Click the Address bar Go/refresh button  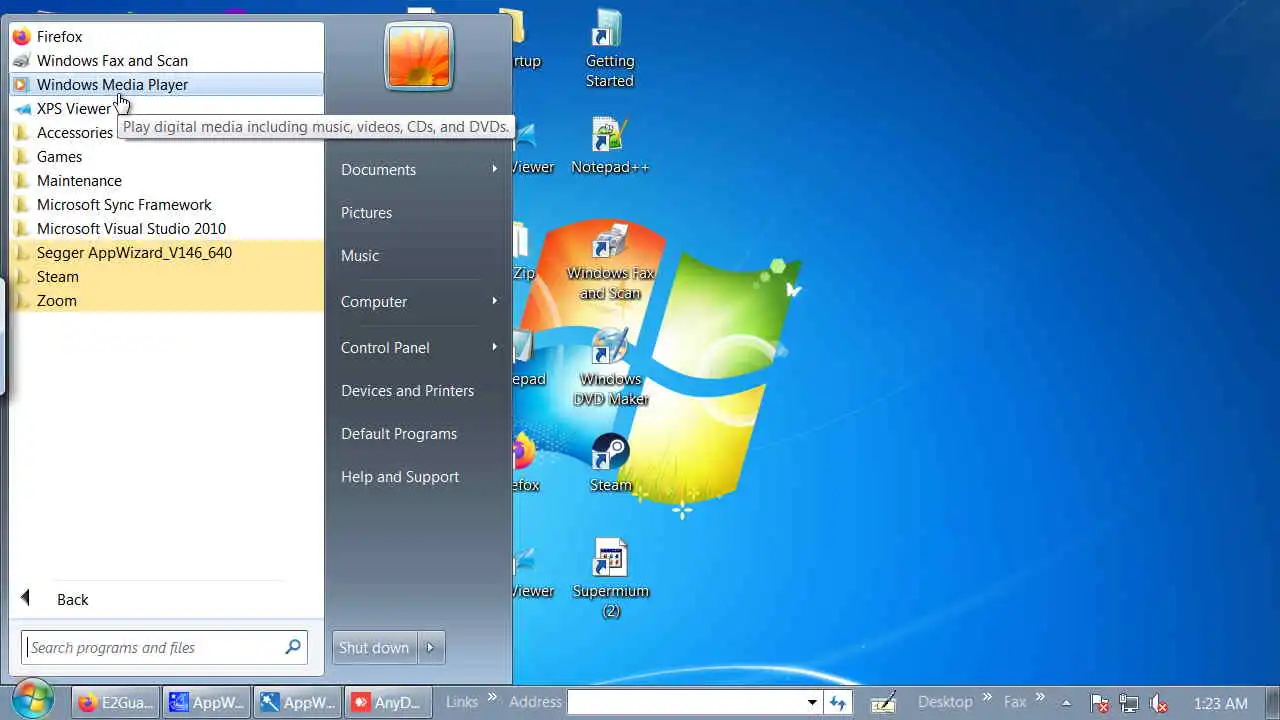(838, 702)
